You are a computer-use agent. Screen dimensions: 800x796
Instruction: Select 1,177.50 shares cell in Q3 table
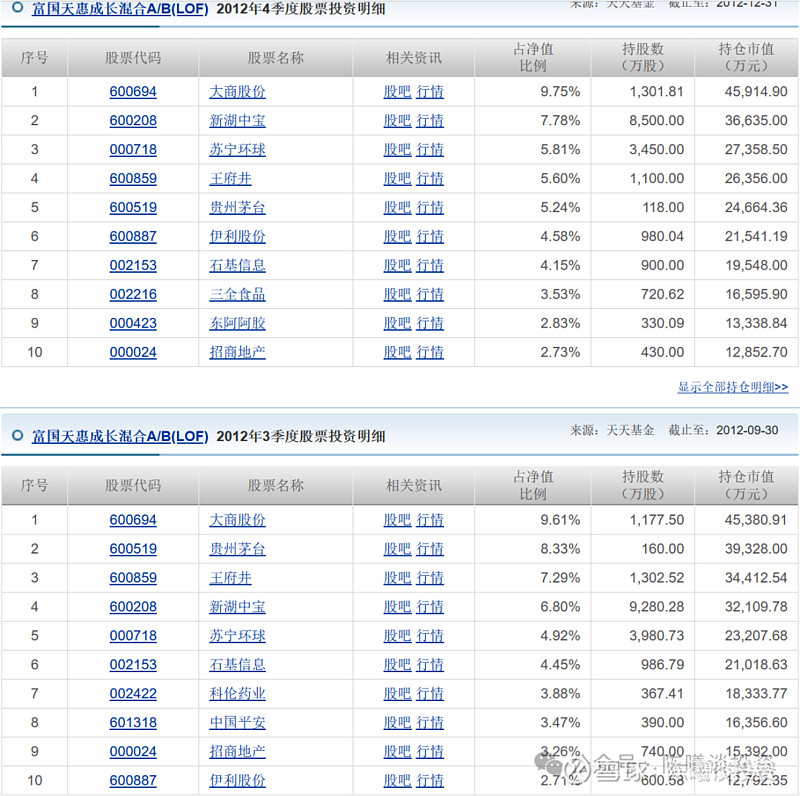pos(656,520)
